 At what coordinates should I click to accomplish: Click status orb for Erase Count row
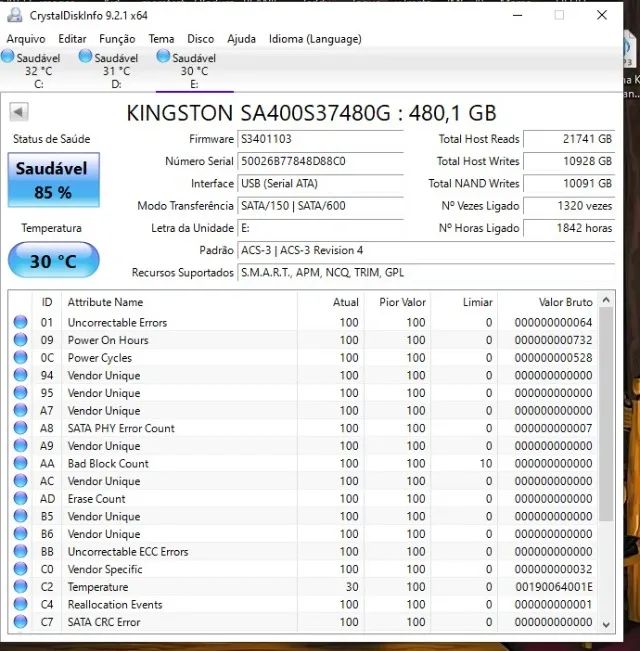[x=20, y=499]
